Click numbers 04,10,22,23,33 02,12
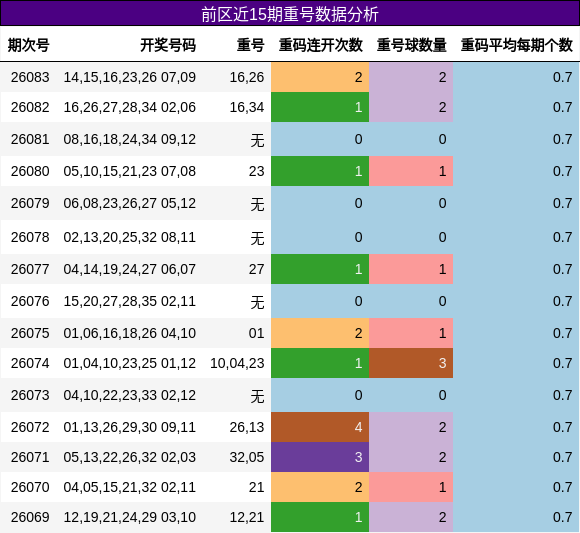Screen dimensions: 580x533 pos(129,395)
